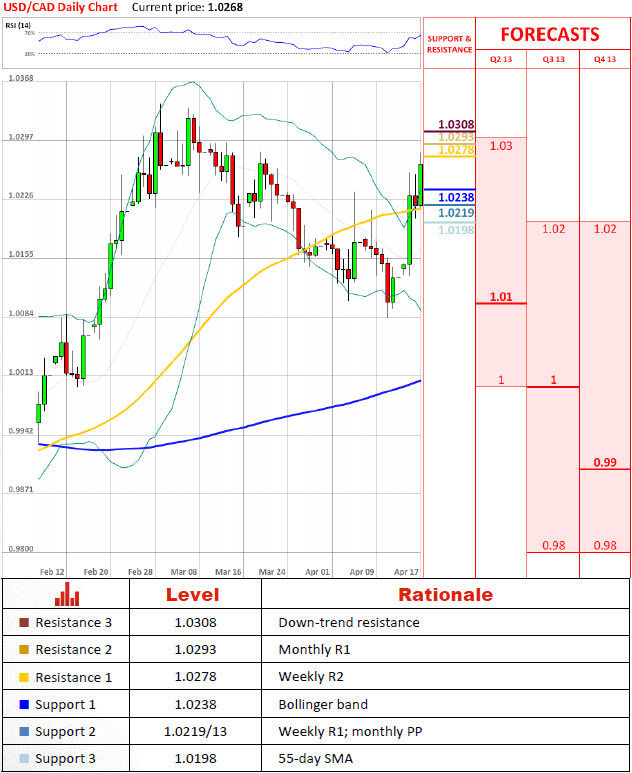
Task: Click the table level cell 1.0293
Action: pos(195,650)
